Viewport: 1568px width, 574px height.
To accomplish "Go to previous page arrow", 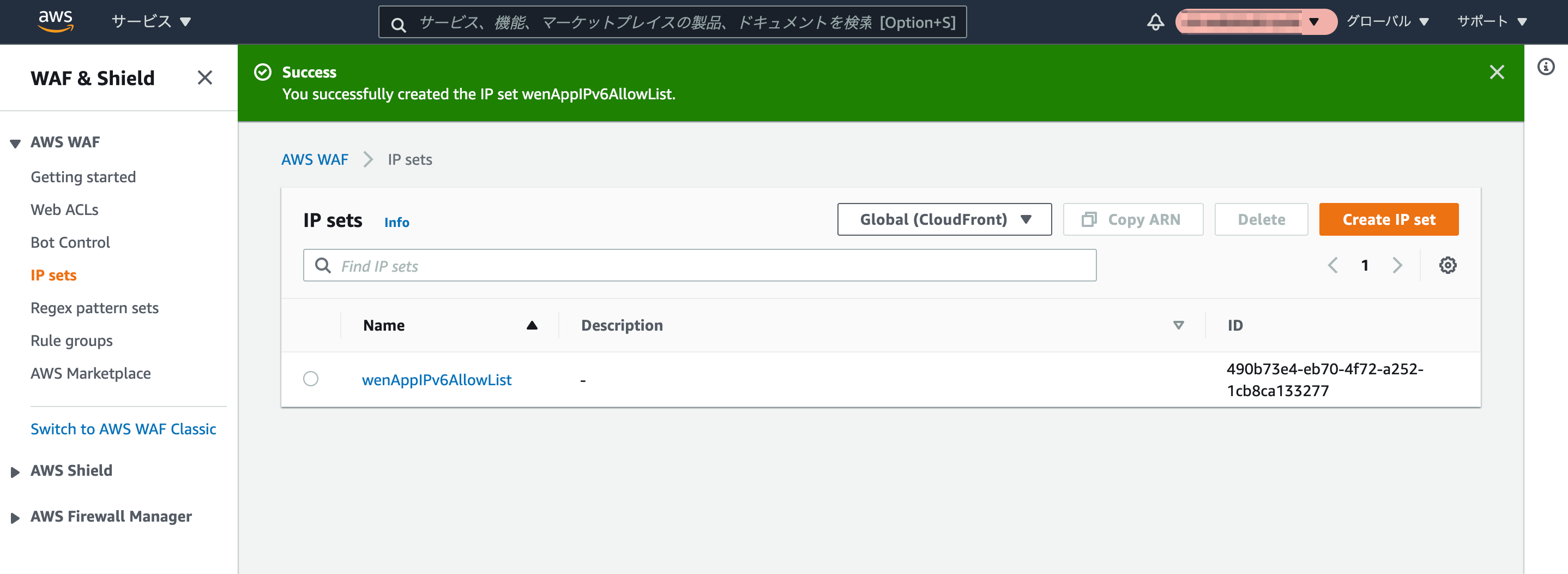I will point(1332,266).
